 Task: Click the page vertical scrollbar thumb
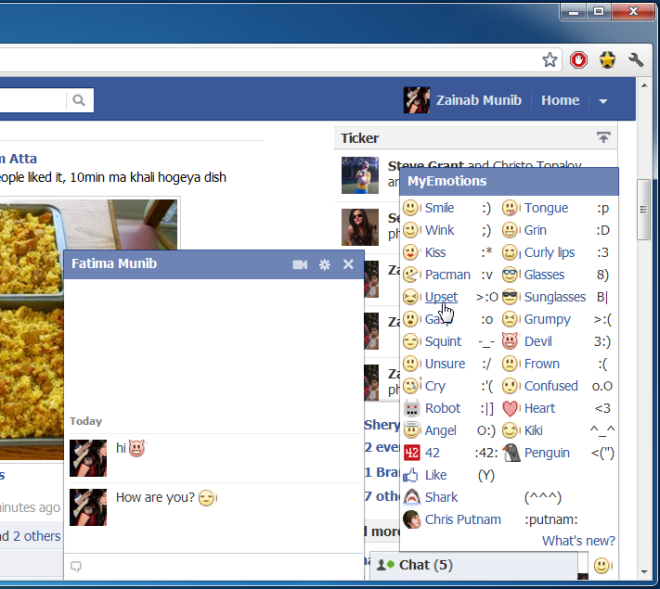644,209
